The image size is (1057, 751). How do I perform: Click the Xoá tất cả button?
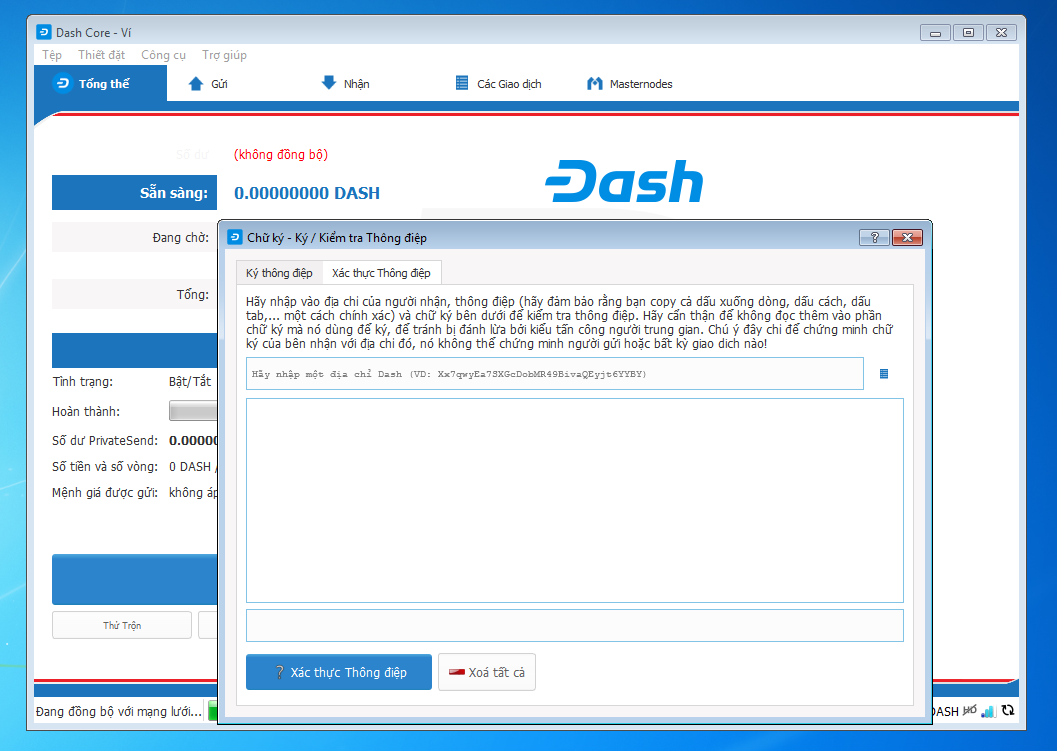[x=487, y=672]
